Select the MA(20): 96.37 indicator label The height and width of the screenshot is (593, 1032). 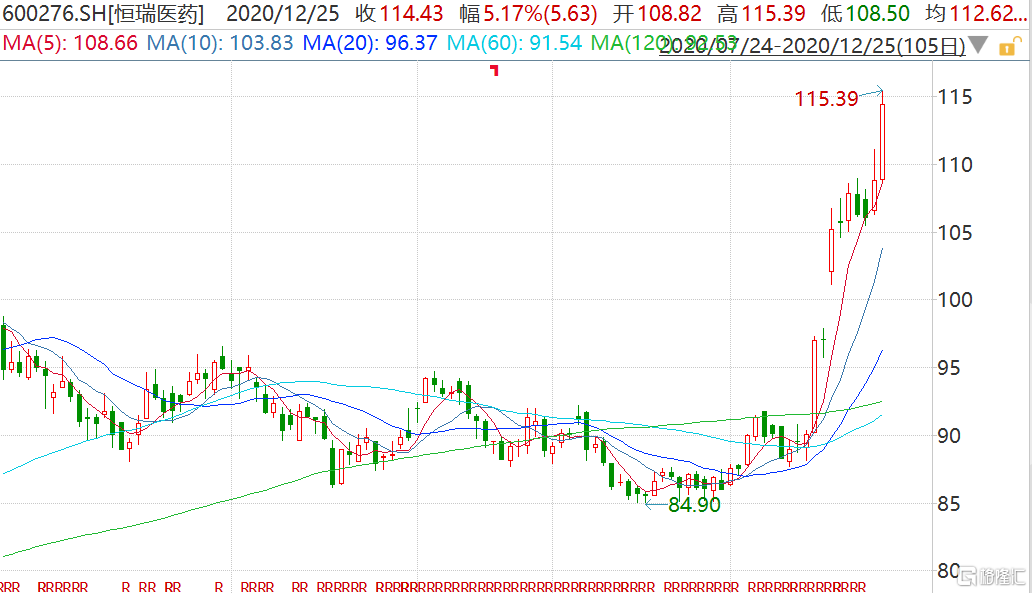[370, 43]
